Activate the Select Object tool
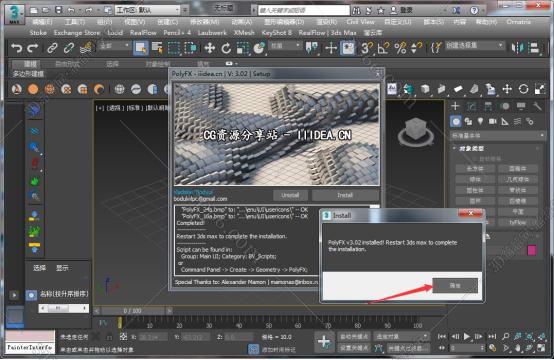Screen dimensions: 554x360 [x=141, y=48]
